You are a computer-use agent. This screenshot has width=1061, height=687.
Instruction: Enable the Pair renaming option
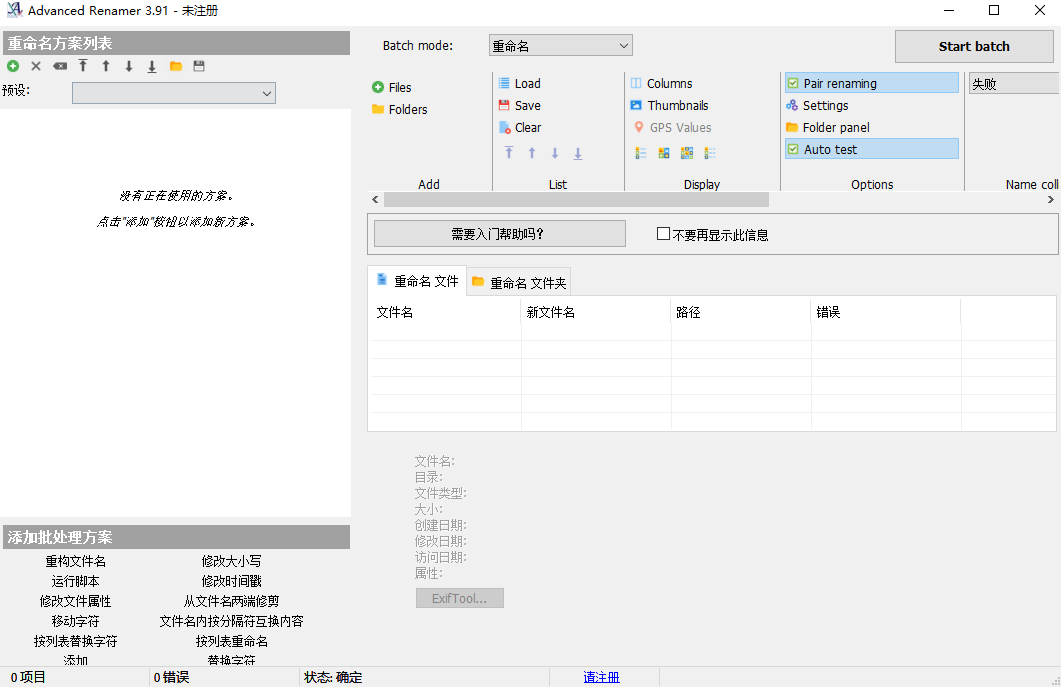pyautogui.click(x=870, y=83)
